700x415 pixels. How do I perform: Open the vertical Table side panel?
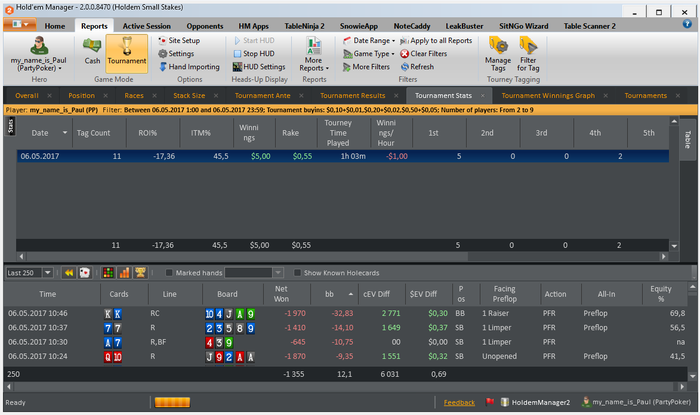tap(688, 139)
